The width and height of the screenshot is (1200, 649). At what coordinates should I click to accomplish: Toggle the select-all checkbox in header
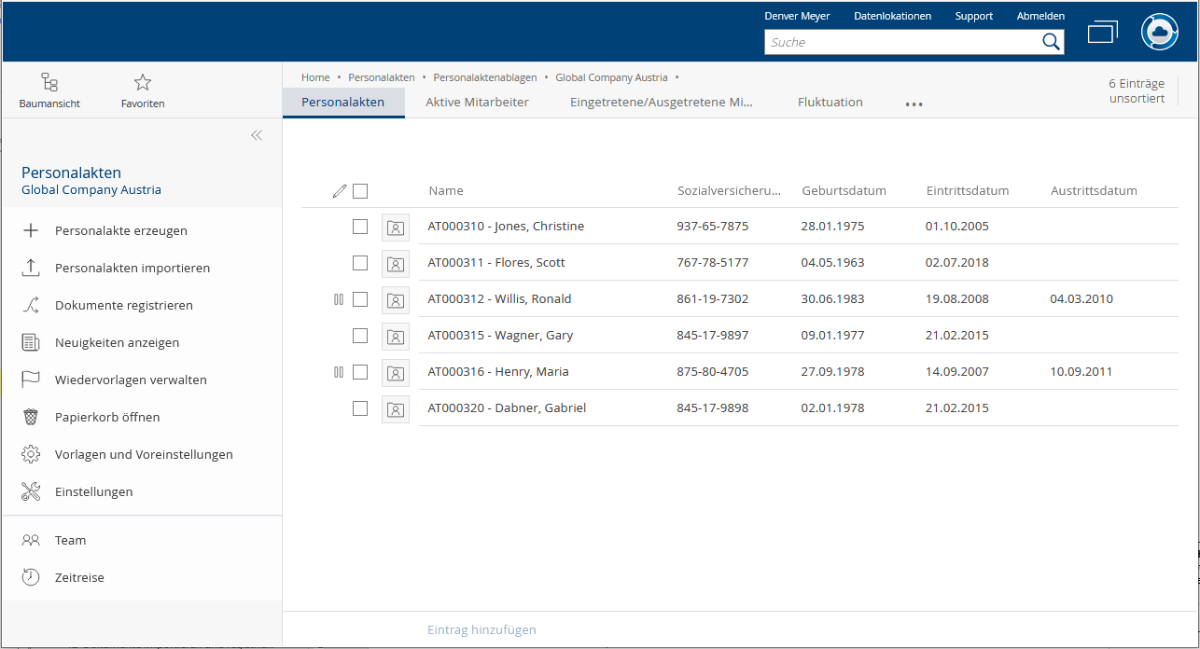pos(360,191)
